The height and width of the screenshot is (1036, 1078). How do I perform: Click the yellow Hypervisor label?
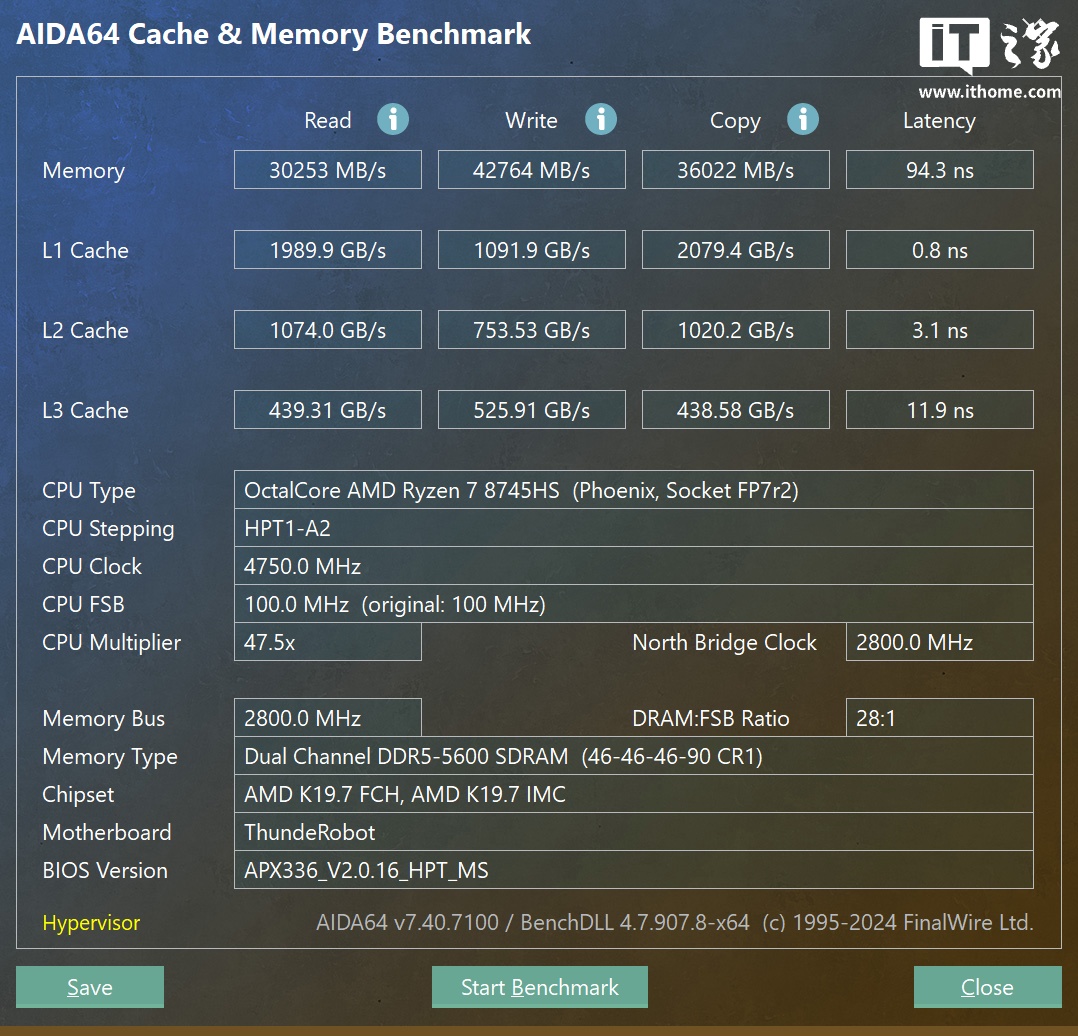click(91, 923)
